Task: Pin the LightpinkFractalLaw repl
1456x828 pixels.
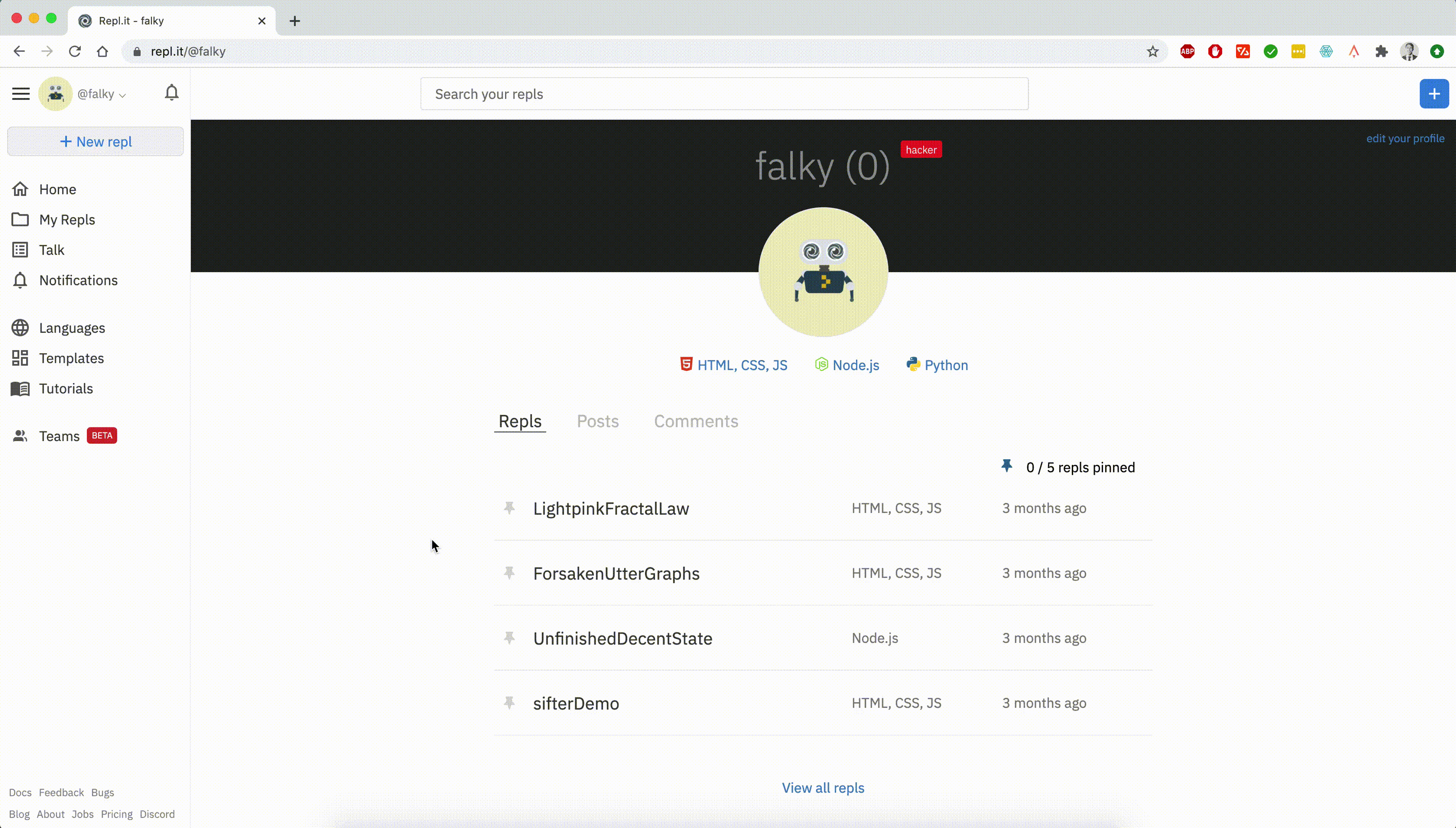Action: pyautogui.click(x=509, y=508)
